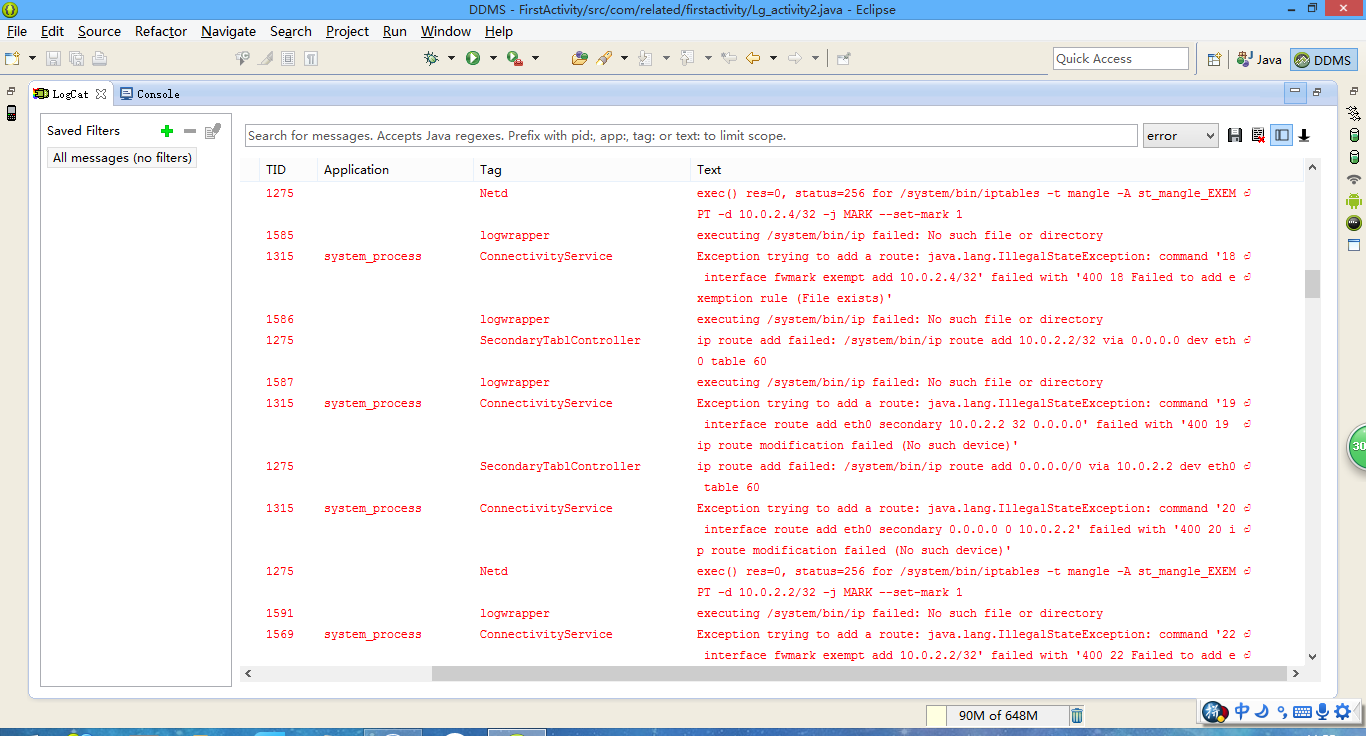
Task: Select All messages (no filters) entry
Action: click(x=122, y=158)
